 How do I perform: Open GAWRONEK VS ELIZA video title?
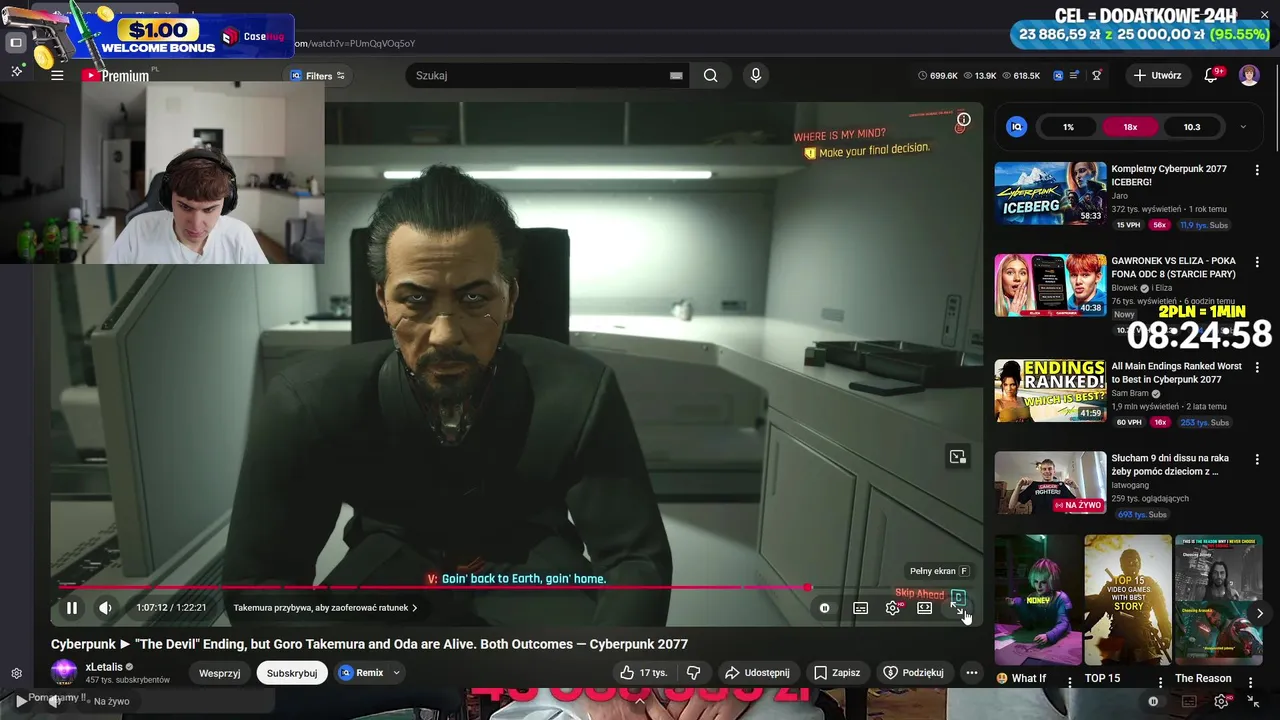point(1173,267)
